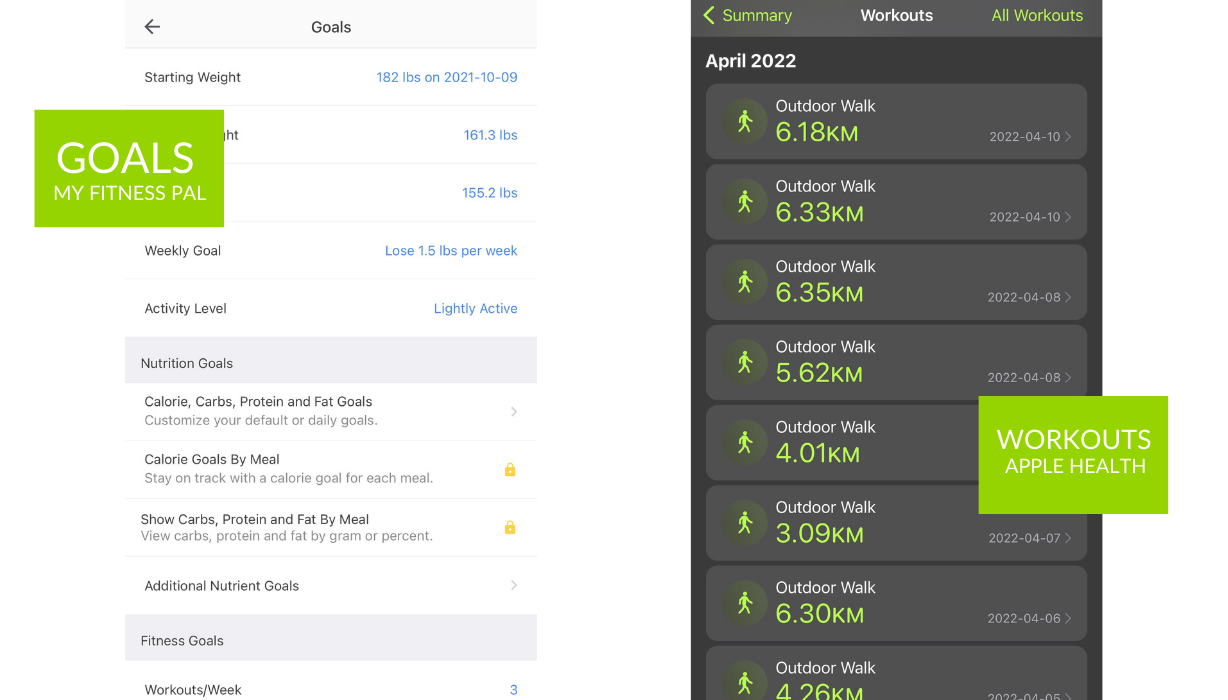Tap the back arrow on Goals screen
Screen dimensions: 1228x700
coord(152,27)
